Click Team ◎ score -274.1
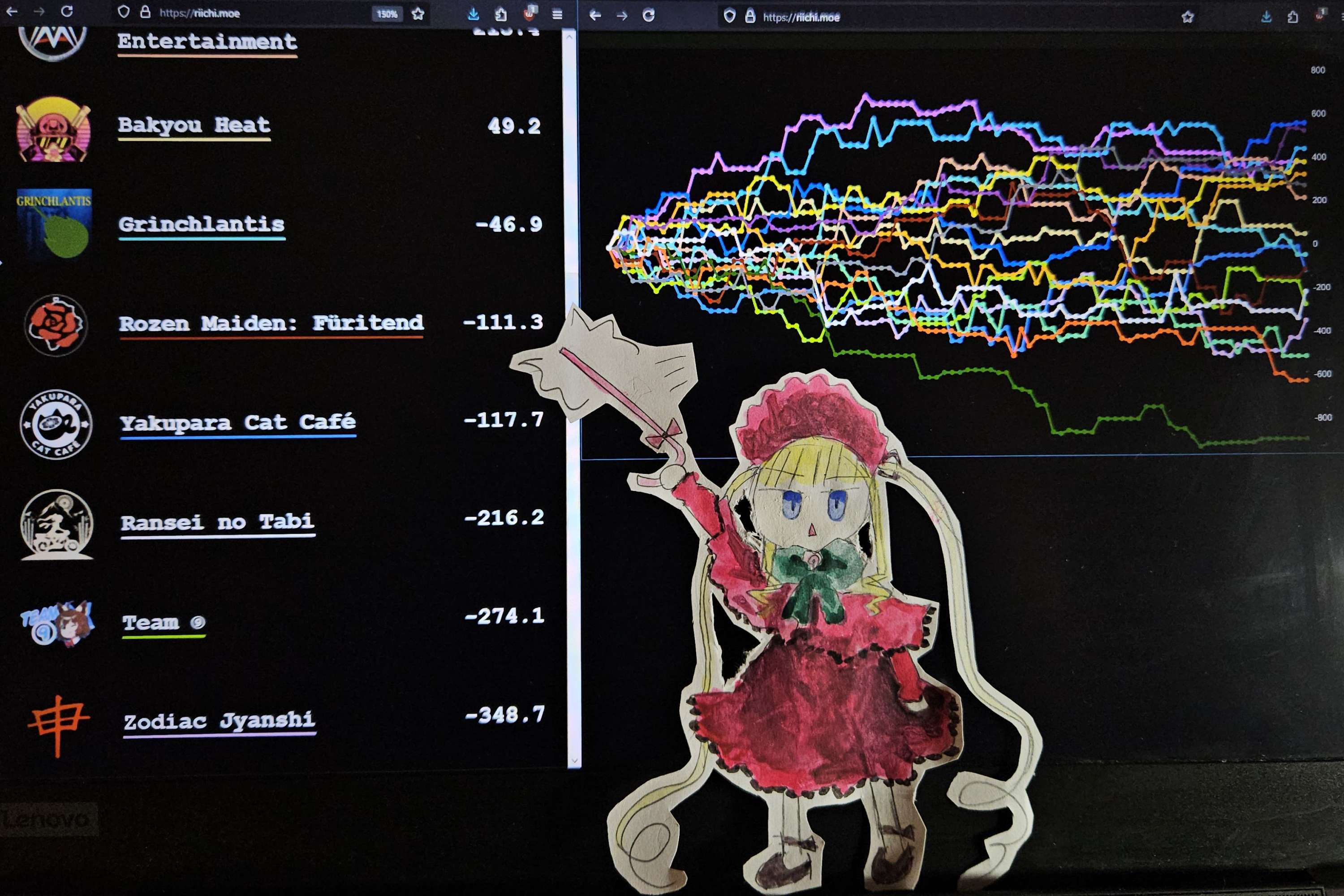Viewport: 1344px width, 896px height. click(x=504, y=616)
